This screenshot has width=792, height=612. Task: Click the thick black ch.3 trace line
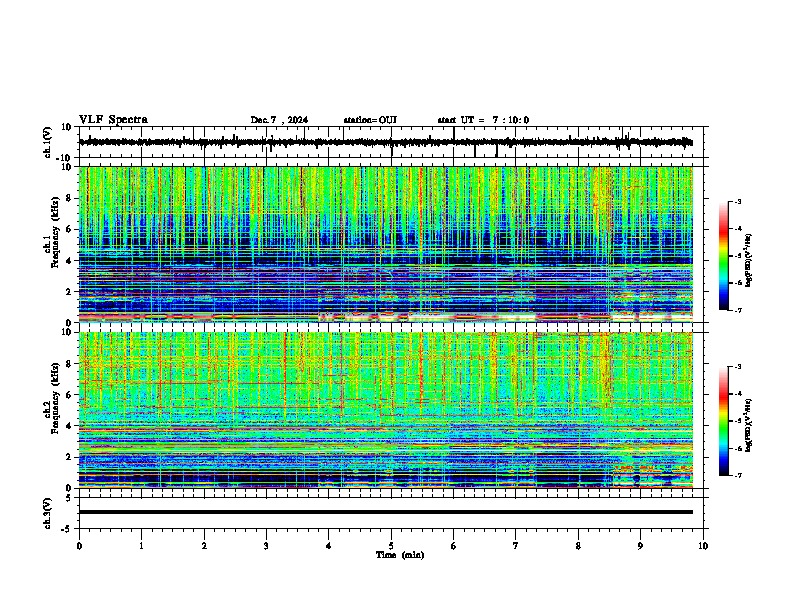pos(386,512)
